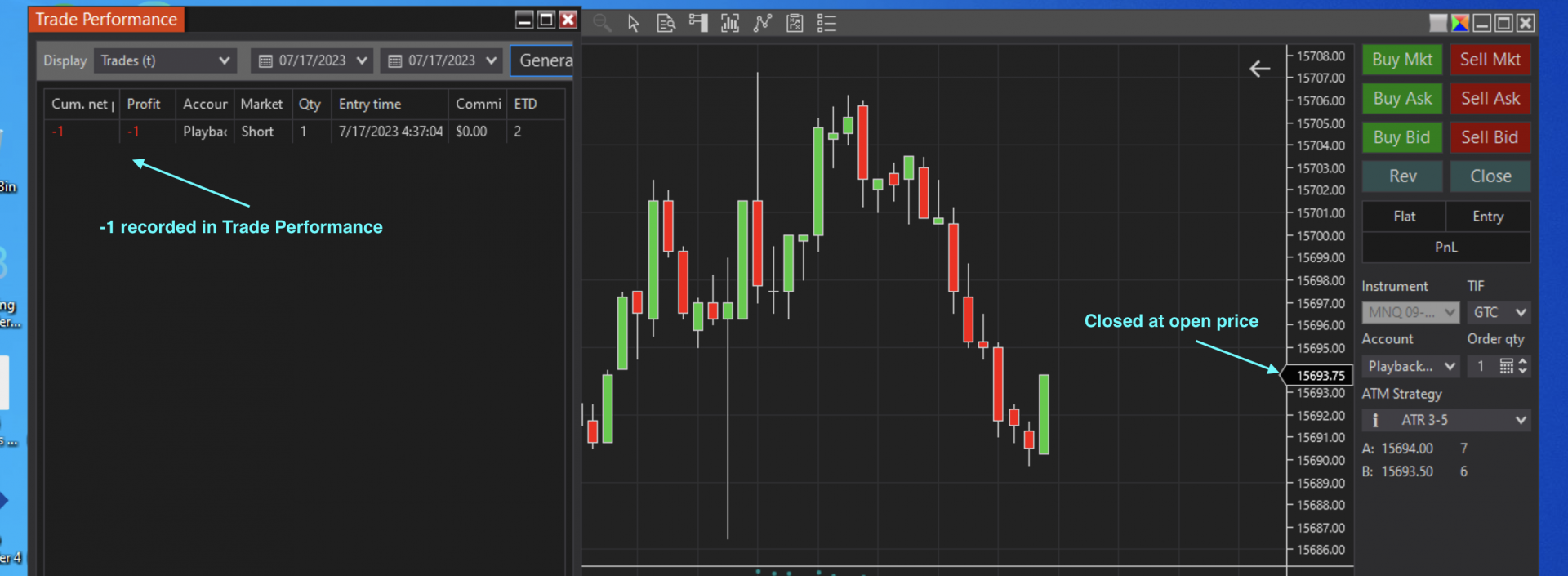Click the Generate button in Trade Performance
This screenshot has height=576, width=1568.
point(542,60)
